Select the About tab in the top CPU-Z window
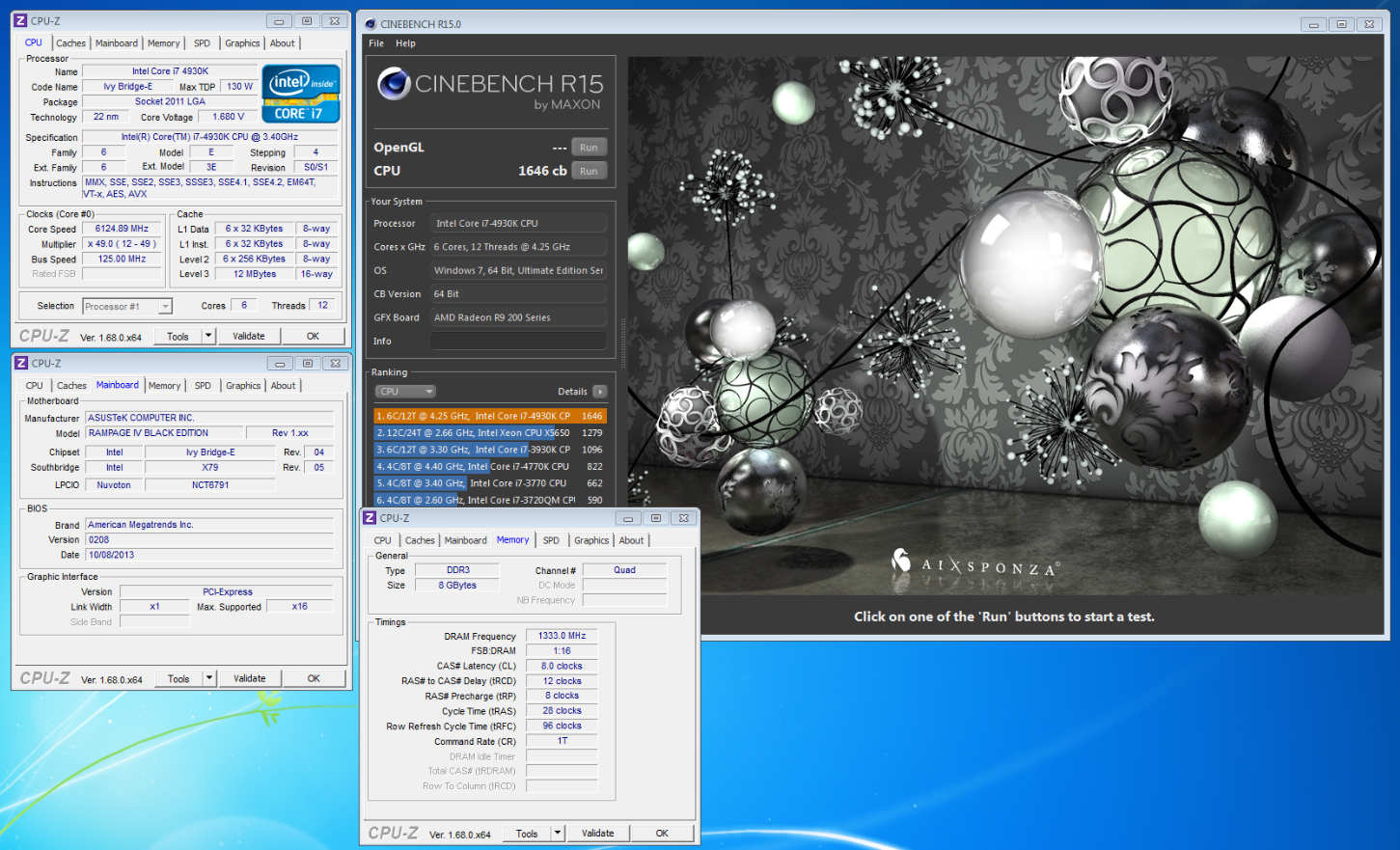The width and height of the screenshot is (1400, 850). 283,43
